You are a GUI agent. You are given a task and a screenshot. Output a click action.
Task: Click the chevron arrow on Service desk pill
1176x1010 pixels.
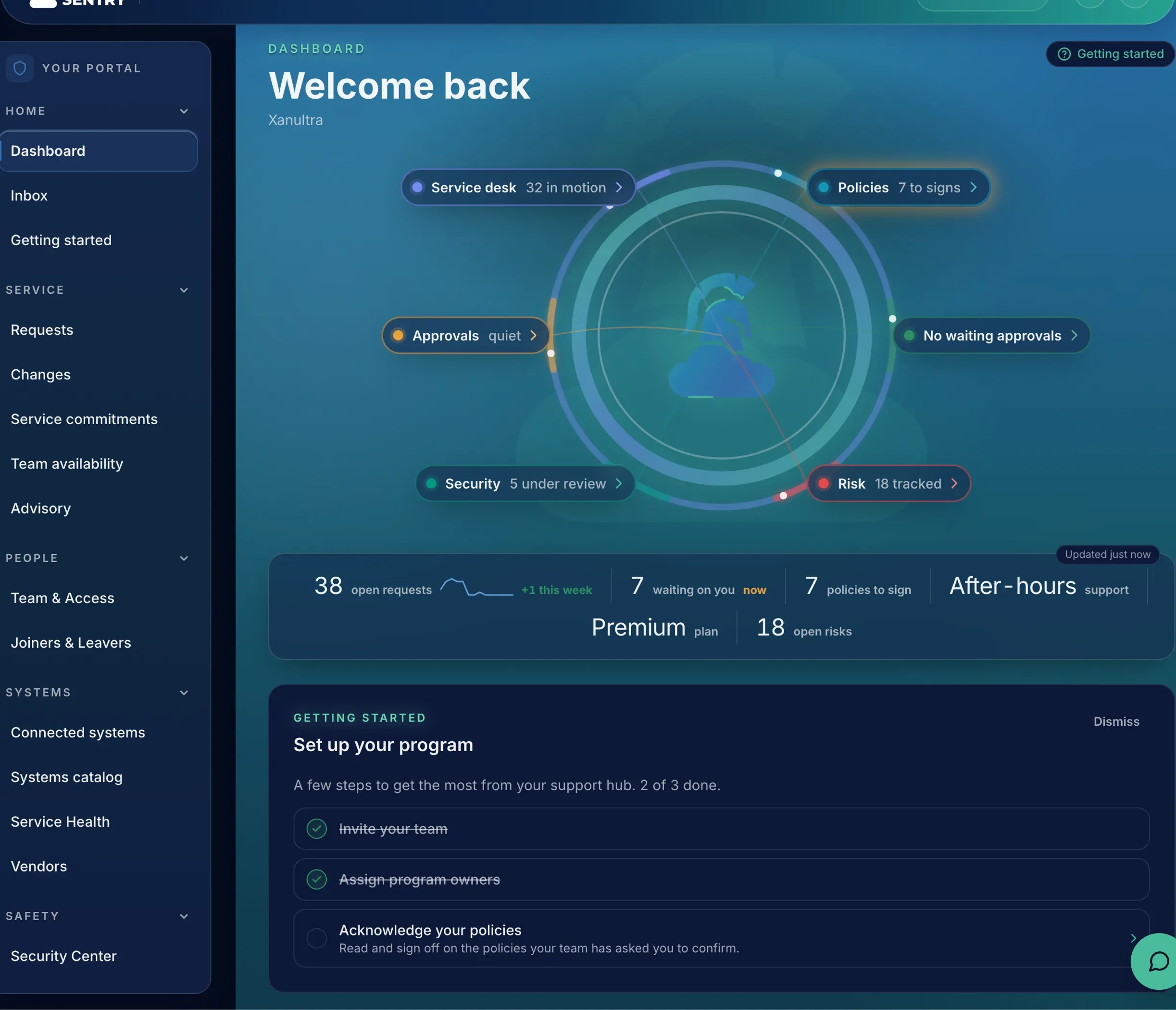click(619, 188)
